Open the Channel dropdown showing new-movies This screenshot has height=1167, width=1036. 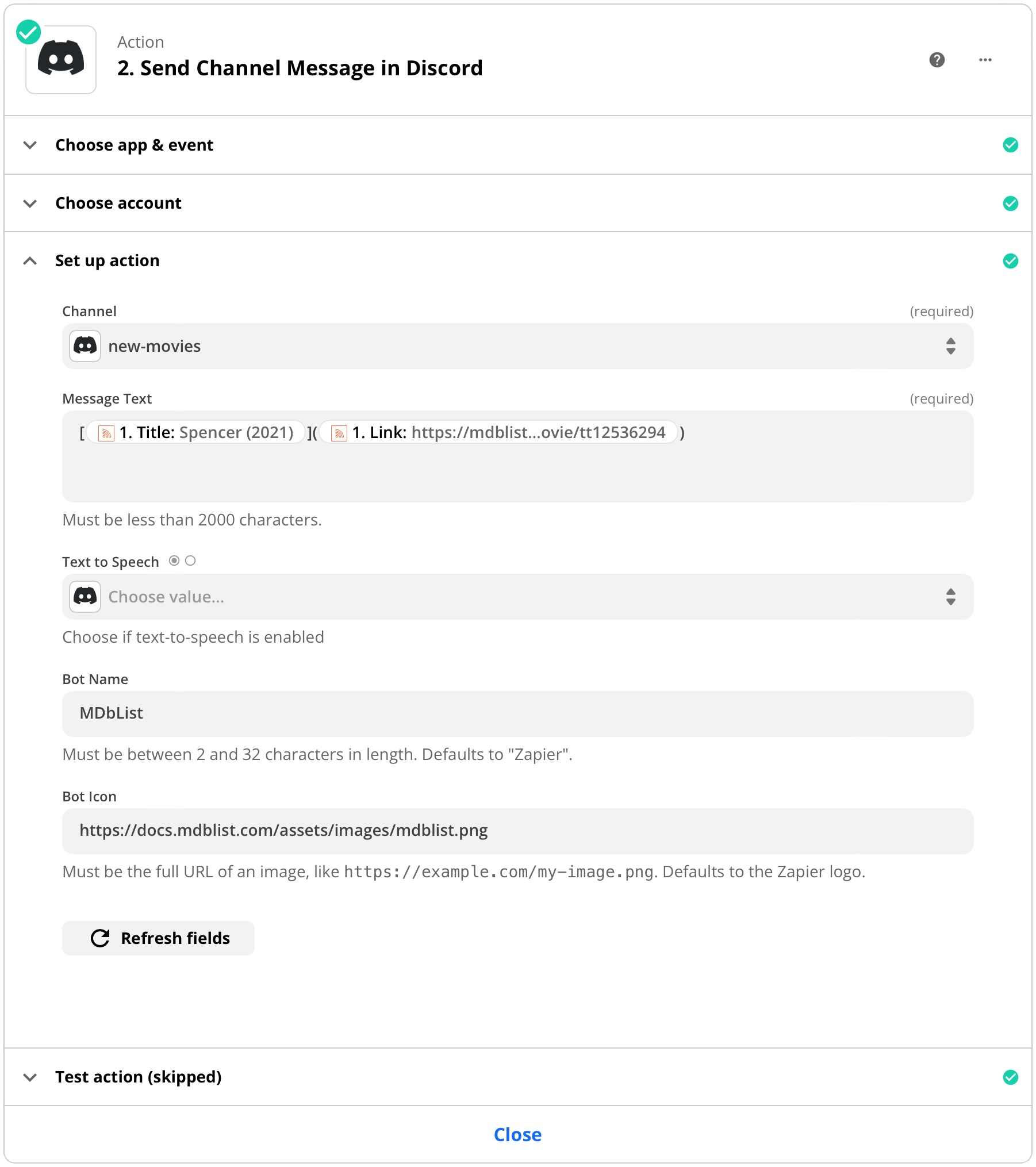point(517,346)
